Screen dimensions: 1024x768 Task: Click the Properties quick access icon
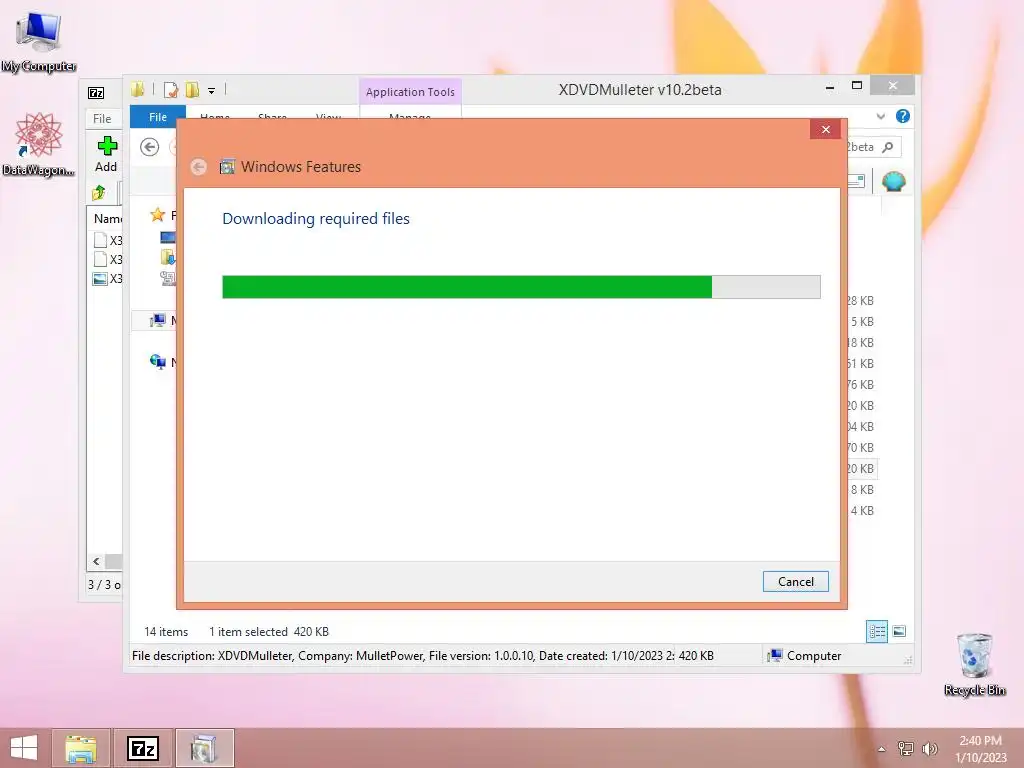click(x=171, y=90)
